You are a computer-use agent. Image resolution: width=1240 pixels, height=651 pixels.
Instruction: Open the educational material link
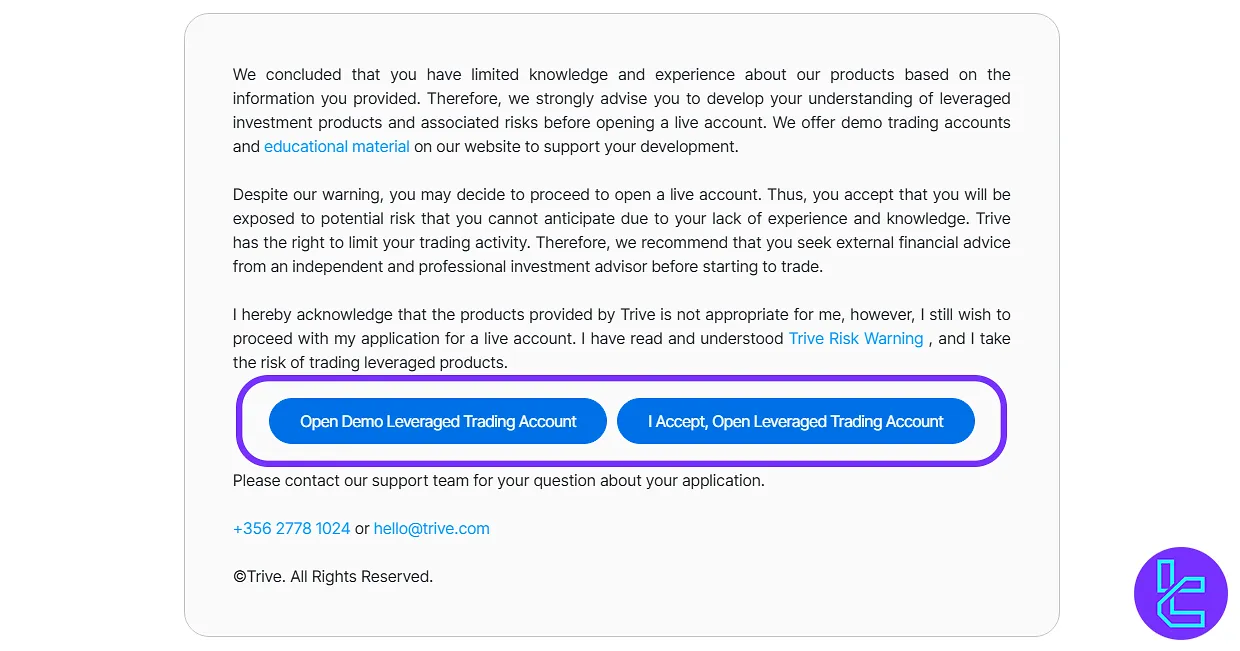click(336, 146)
